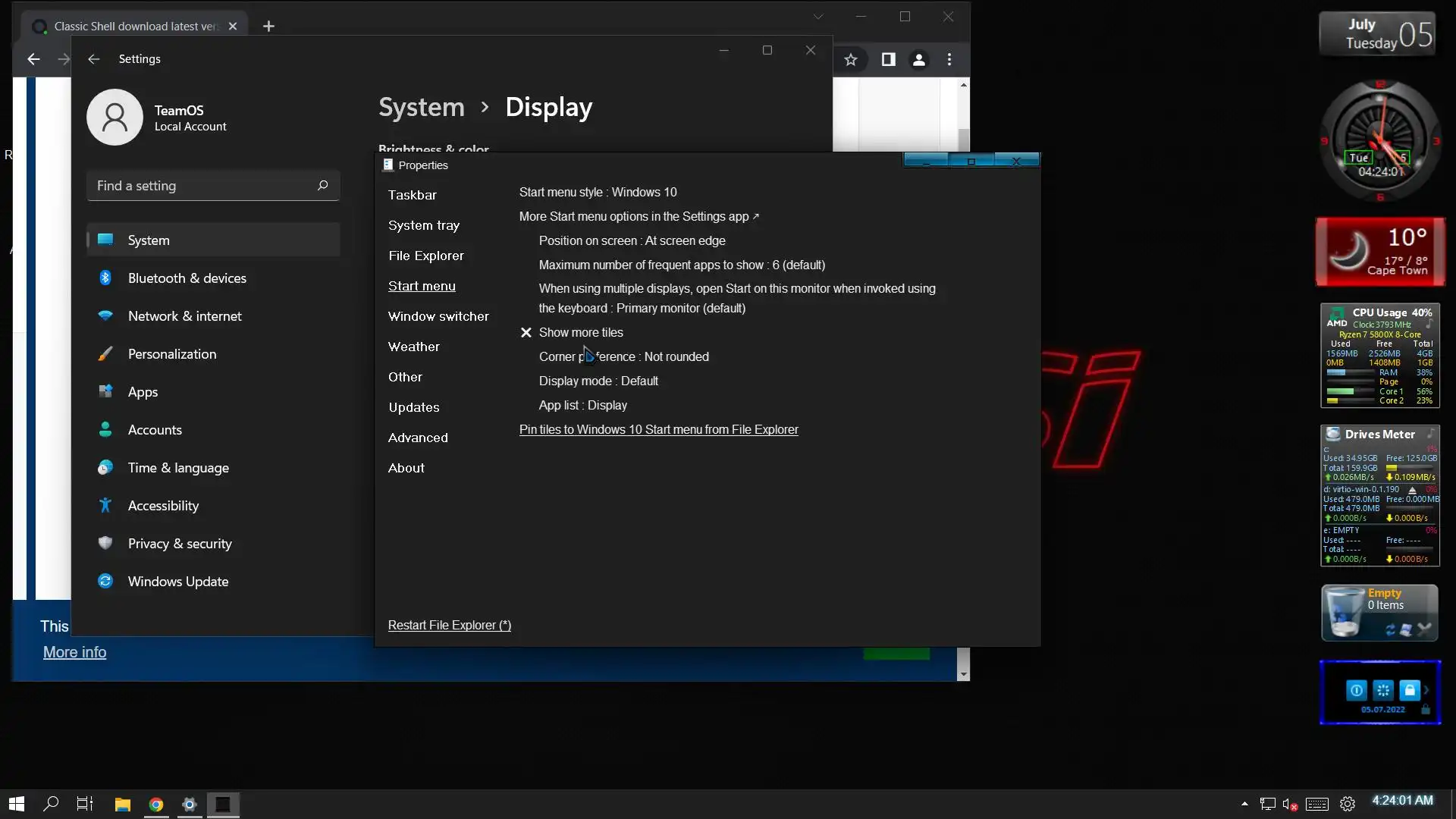
Task: Click the Restart File Explorer link
Action: 449,626
